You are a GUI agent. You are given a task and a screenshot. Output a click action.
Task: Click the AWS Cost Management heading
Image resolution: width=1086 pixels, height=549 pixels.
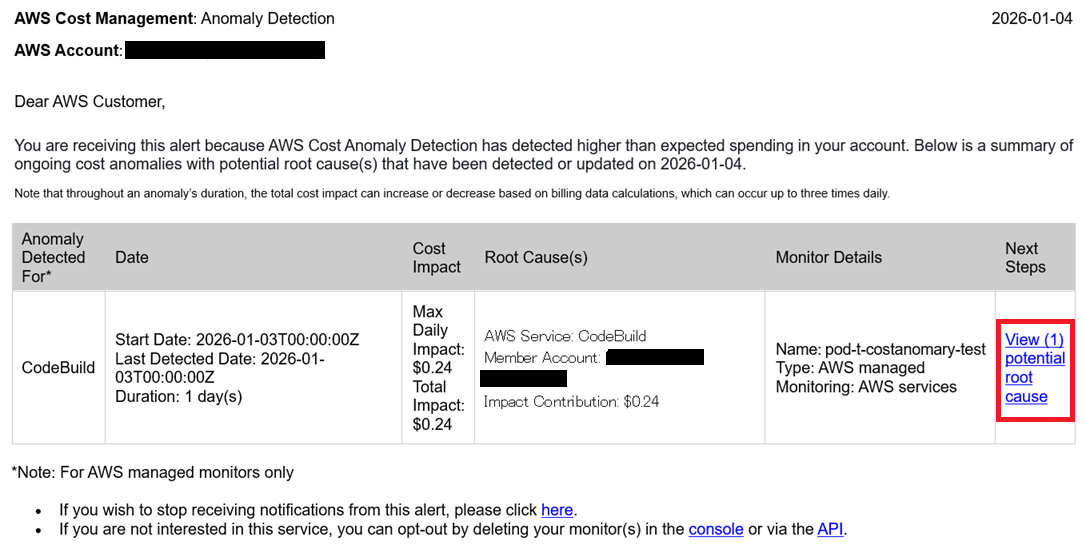(x=105, y=18)
